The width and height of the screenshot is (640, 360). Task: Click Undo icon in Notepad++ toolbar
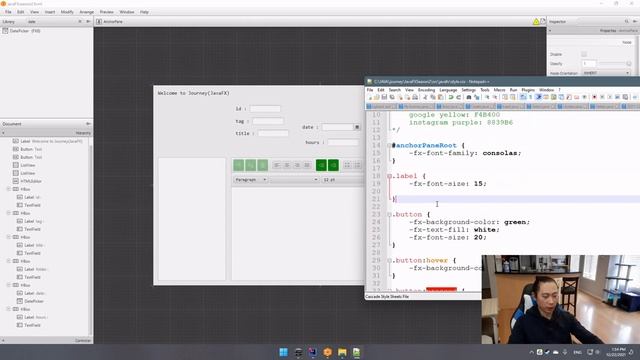pos(451,97)
